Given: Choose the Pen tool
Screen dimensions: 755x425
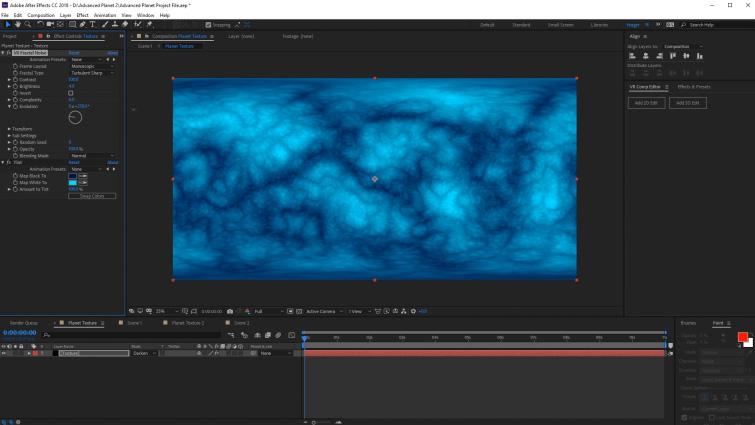Looking at the screenshot, I should pyautogui.click(x=82, y=24).
